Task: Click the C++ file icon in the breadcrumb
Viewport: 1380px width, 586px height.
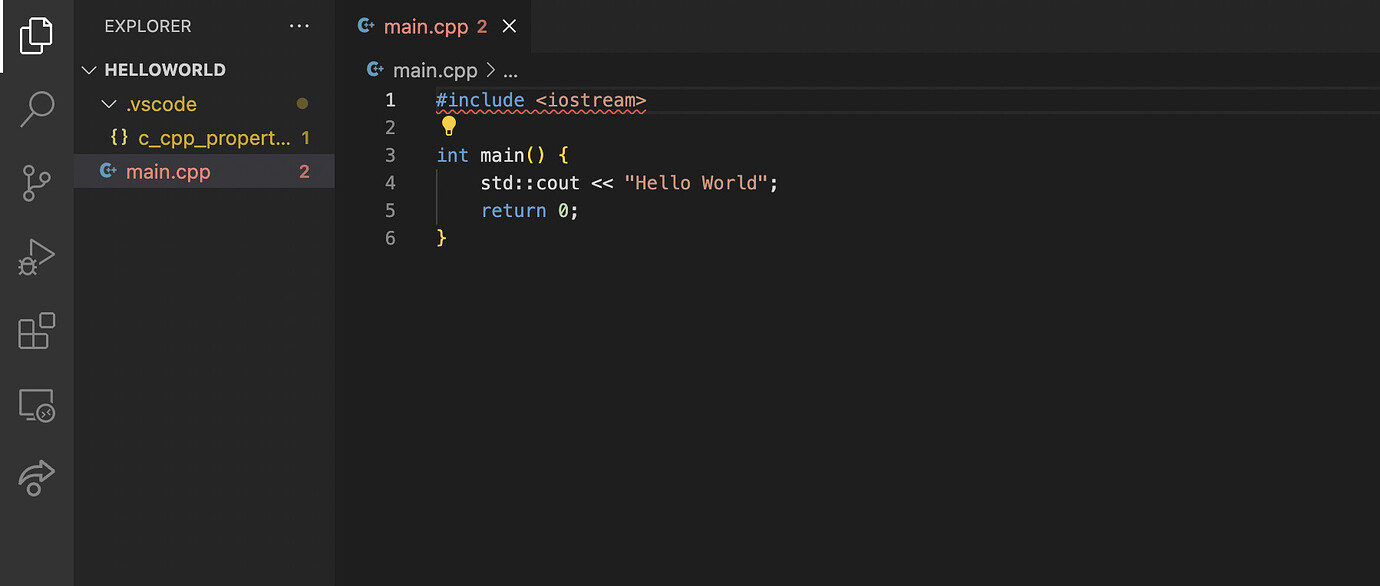Action: (x=375, y=70)
